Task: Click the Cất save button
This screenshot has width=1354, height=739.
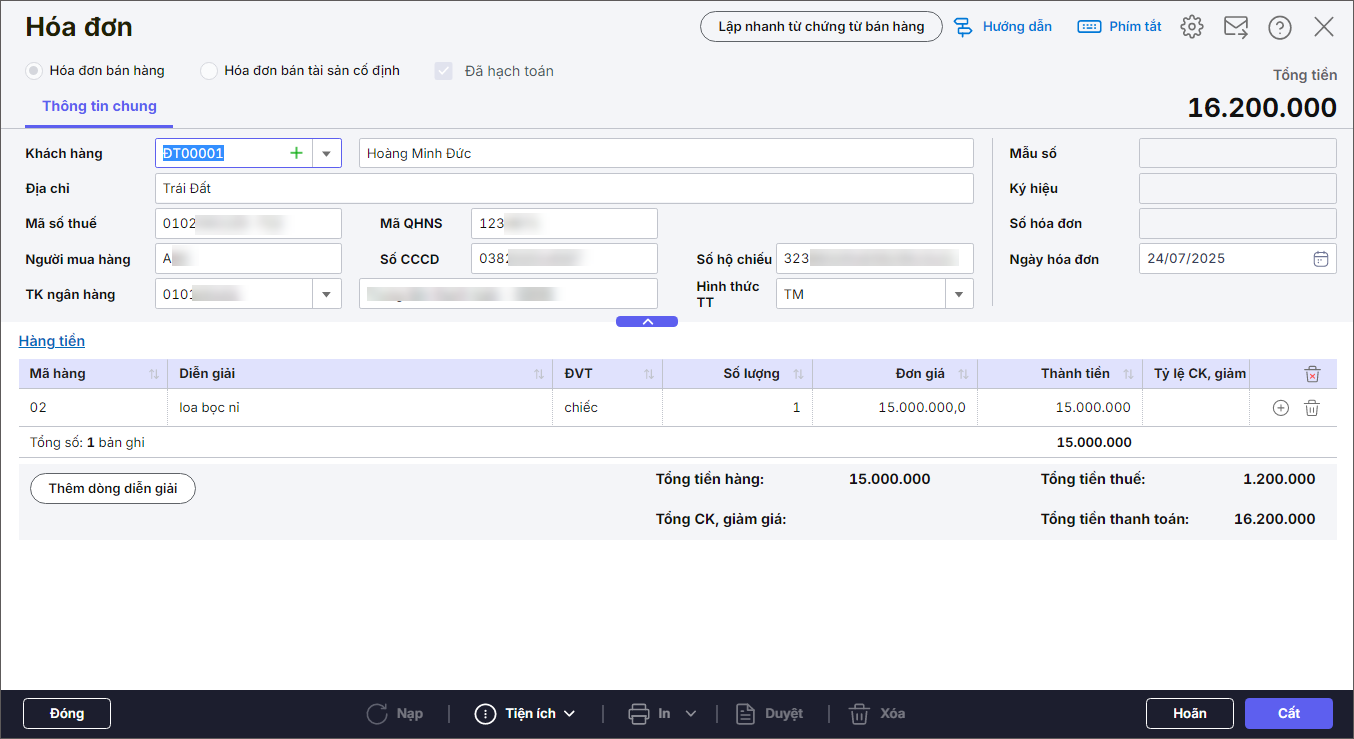Action: click(x=1288, y=713)
